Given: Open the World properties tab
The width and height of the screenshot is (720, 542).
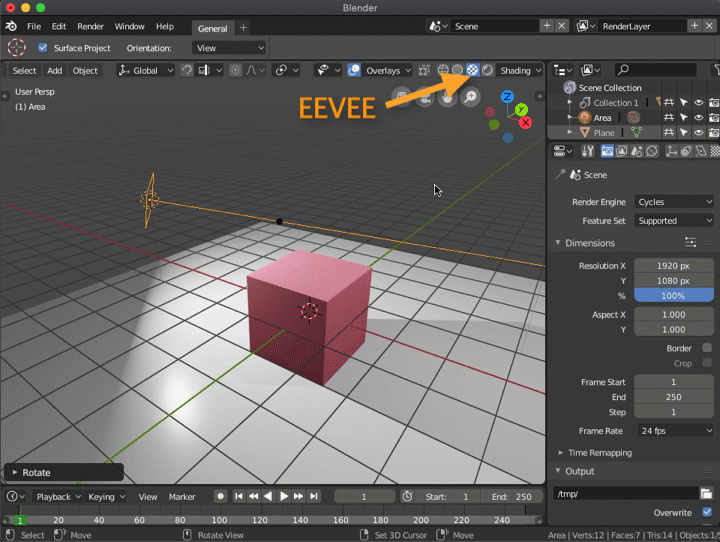Looking at the screenshot, I should 652,151.
